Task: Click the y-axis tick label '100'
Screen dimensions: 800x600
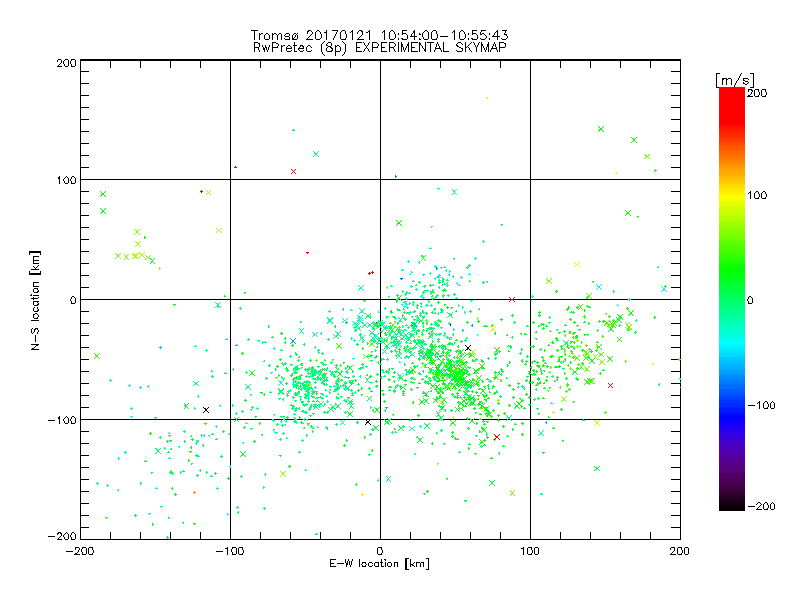Action: coord(66,180)
